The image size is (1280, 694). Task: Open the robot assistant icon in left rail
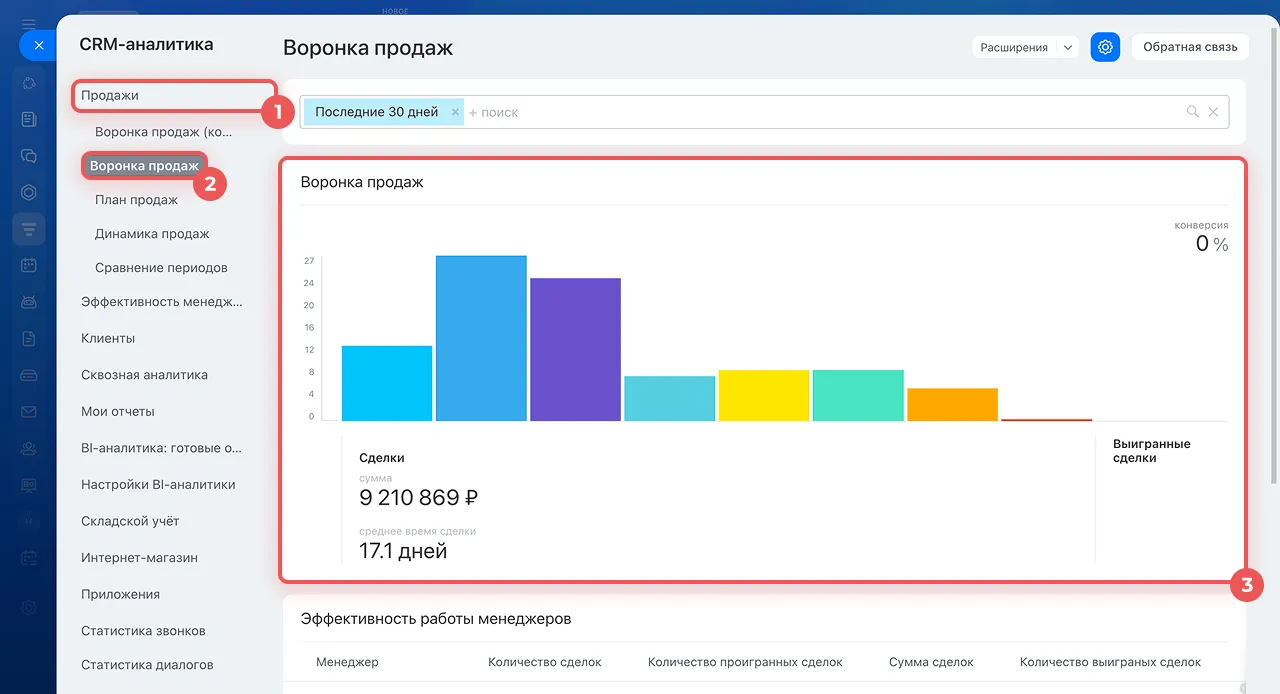(x=29, y=301)
